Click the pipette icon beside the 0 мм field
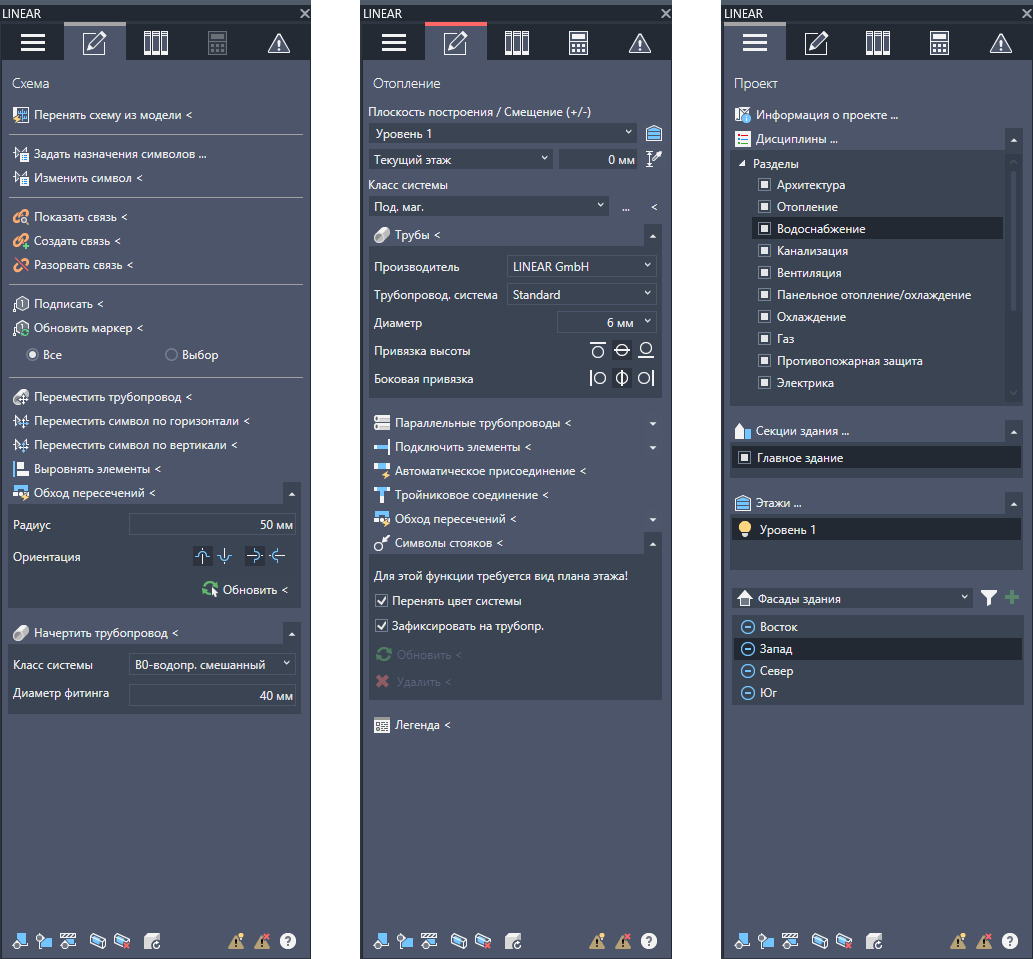This screenshot has height=959, width=1033. (655, 159)
